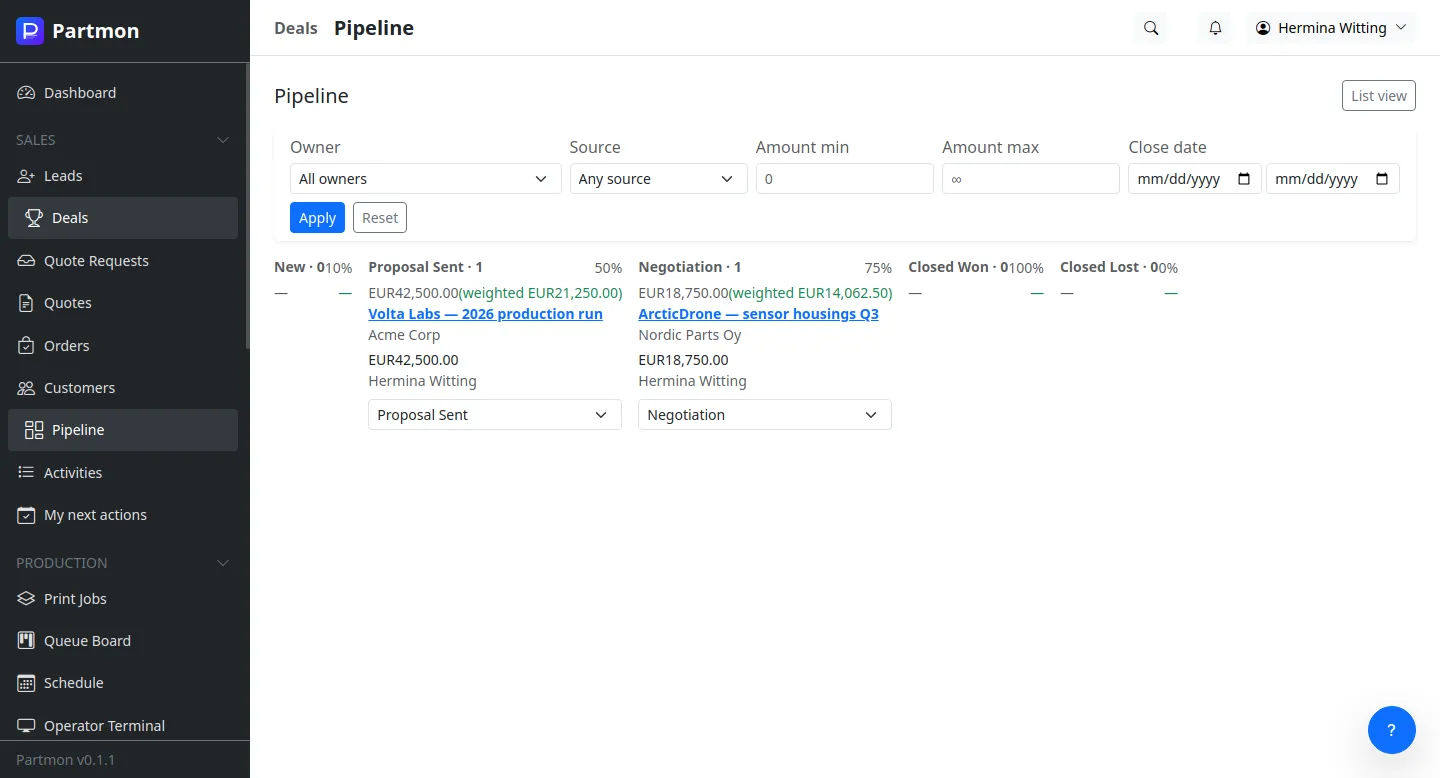Open ArcticDrone — sensor housings Q3 deal

[x=758, y=314]
